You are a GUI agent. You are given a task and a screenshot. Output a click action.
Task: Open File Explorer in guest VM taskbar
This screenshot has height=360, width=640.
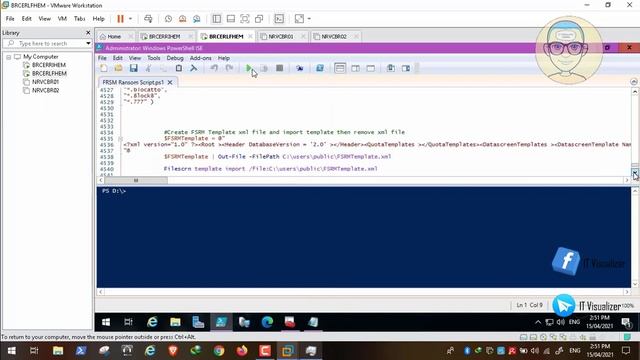[x=176, y=322]
